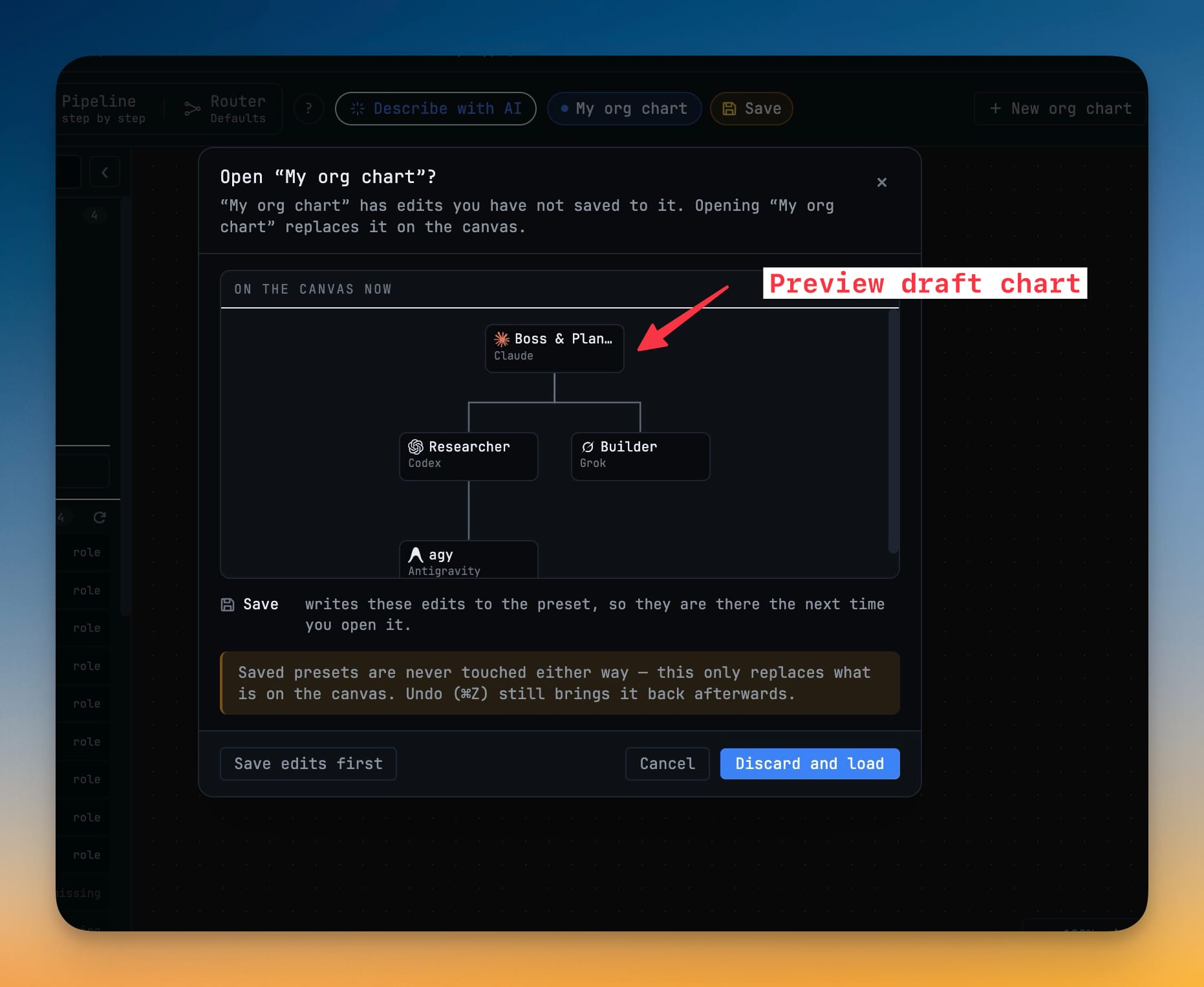Click the preview pane vertical scrollbar
1204x987 pixels.
(893, 431)
